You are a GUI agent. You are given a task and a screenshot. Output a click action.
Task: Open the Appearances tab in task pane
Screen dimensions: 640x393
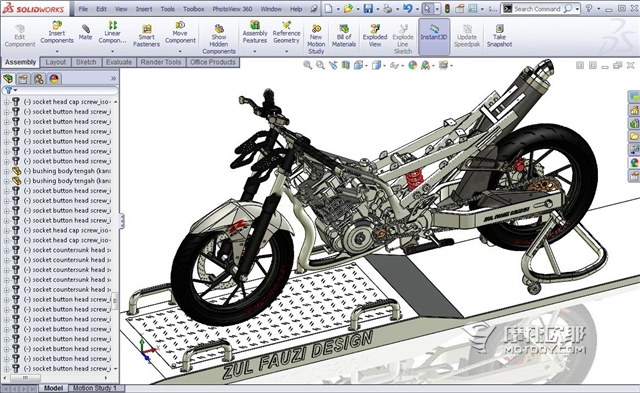[x=634, y=163]
